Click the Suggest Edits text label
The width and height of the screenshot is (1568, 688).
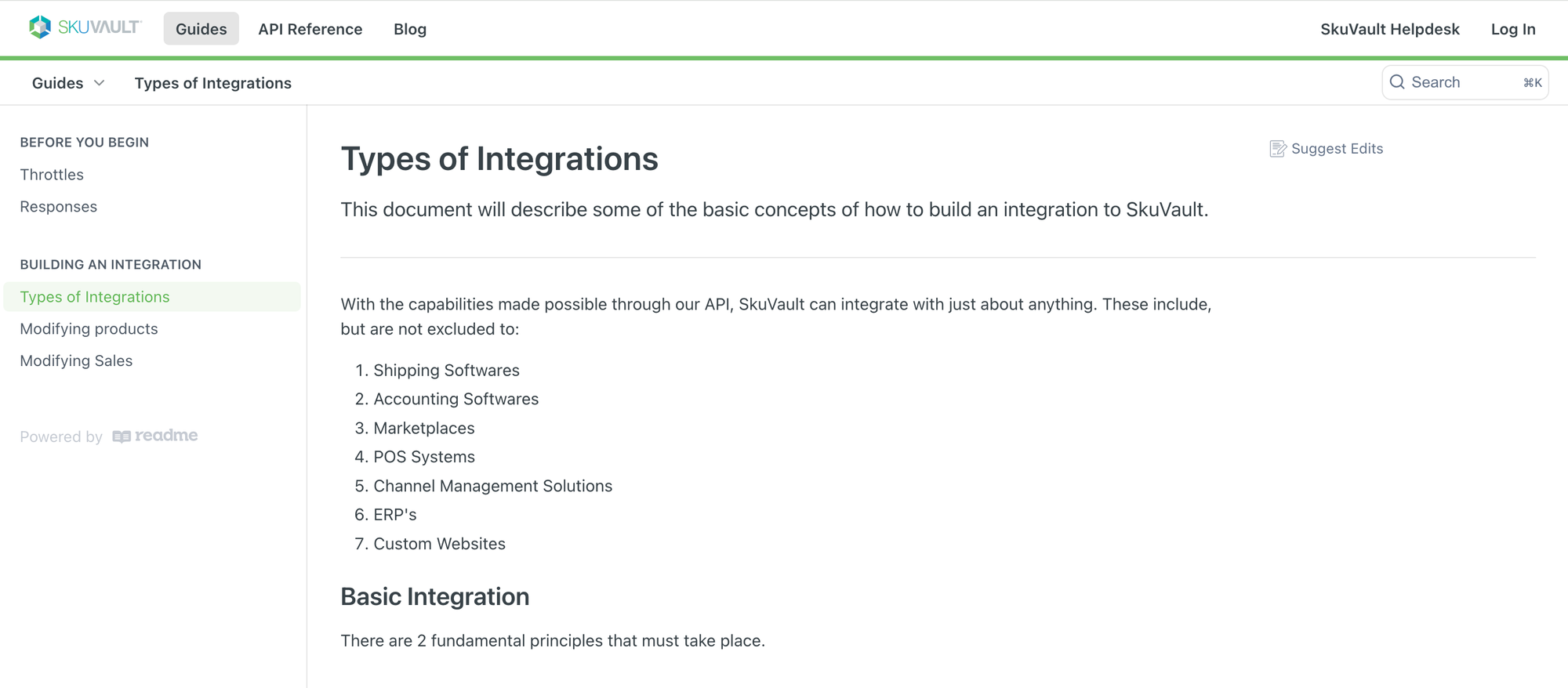click(1337, 148)
